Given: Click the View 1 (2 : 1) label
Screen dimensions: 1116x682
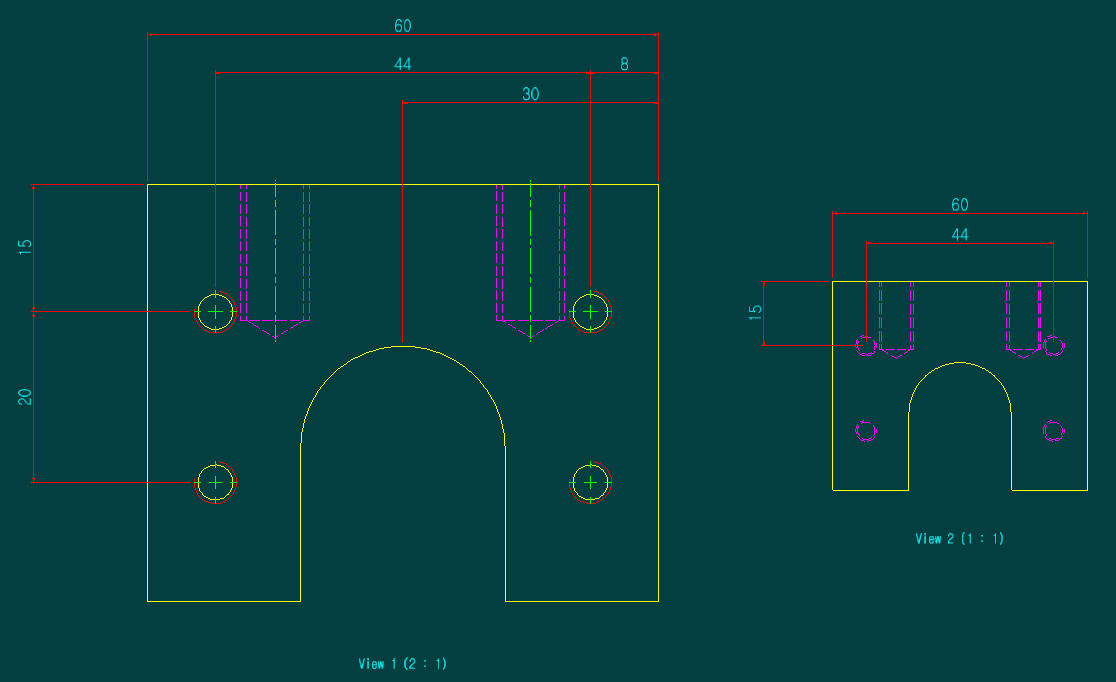Looking at the screenshot, I should click(x=403, y=663).
